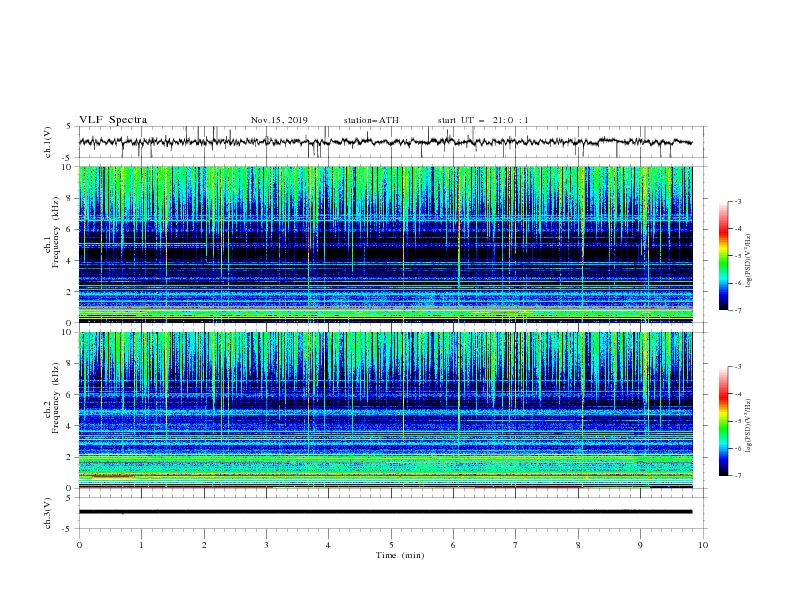Screen dimensions: 792x612
Task: Click the ch.2 Frequency (kHz) axis label
Action: point(52,398)
